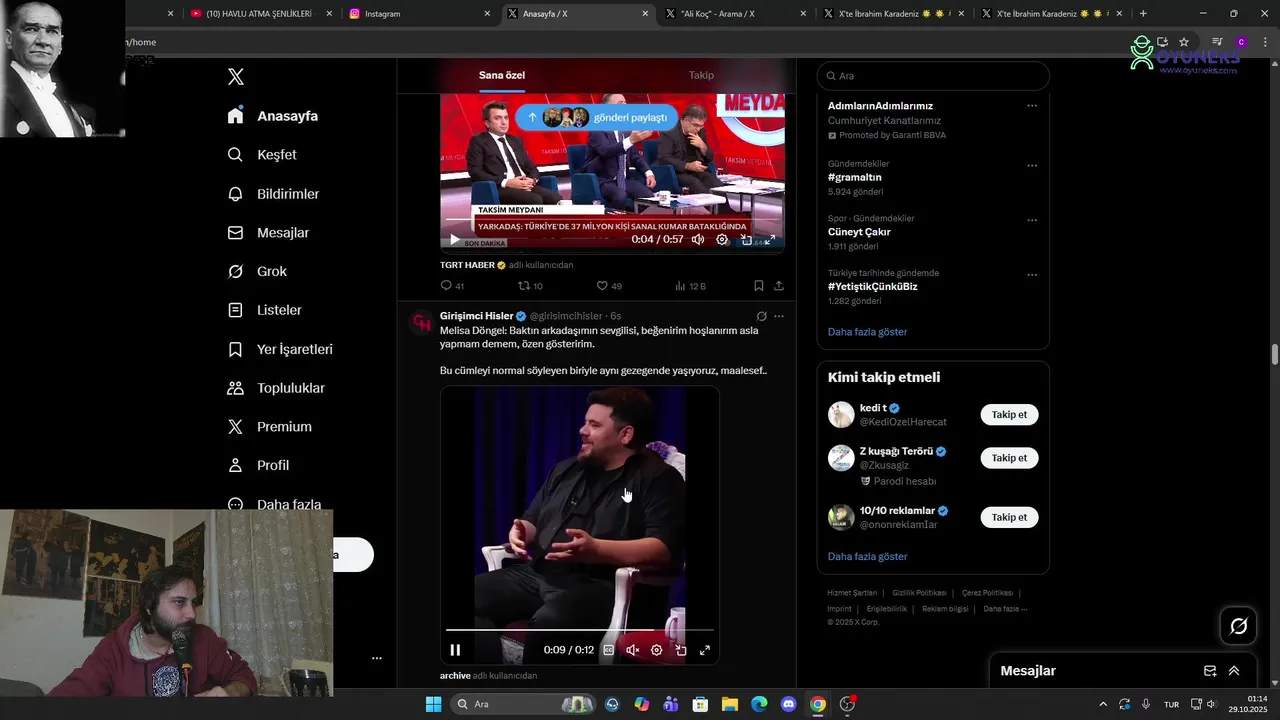This screenshot has width=1280, height=720.
Task: Open Chrome three-dot menu
Action: [x=1264, y=42]
